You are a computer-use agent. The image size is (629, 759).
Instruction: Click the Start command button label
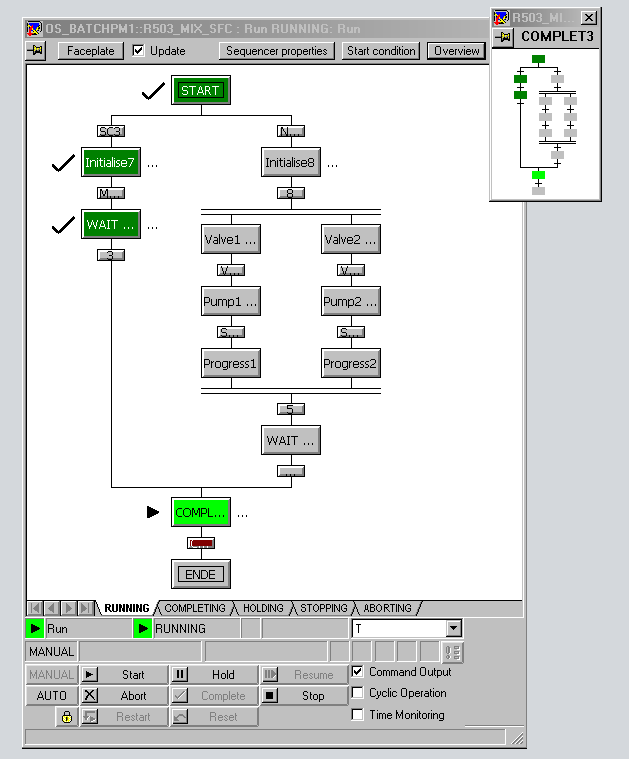pyautogui.click(x=133, y=675)
